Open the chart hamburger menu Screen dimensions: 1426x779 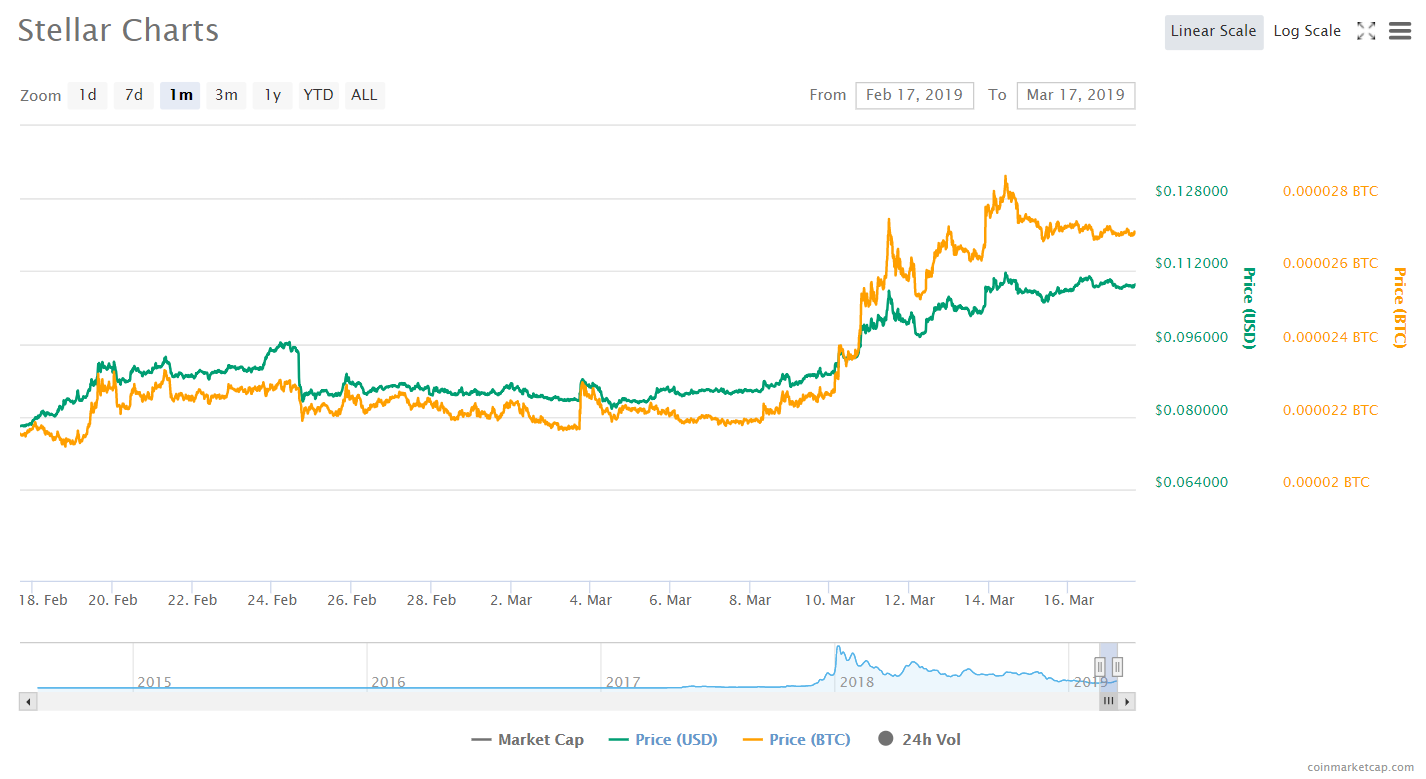1400,31
